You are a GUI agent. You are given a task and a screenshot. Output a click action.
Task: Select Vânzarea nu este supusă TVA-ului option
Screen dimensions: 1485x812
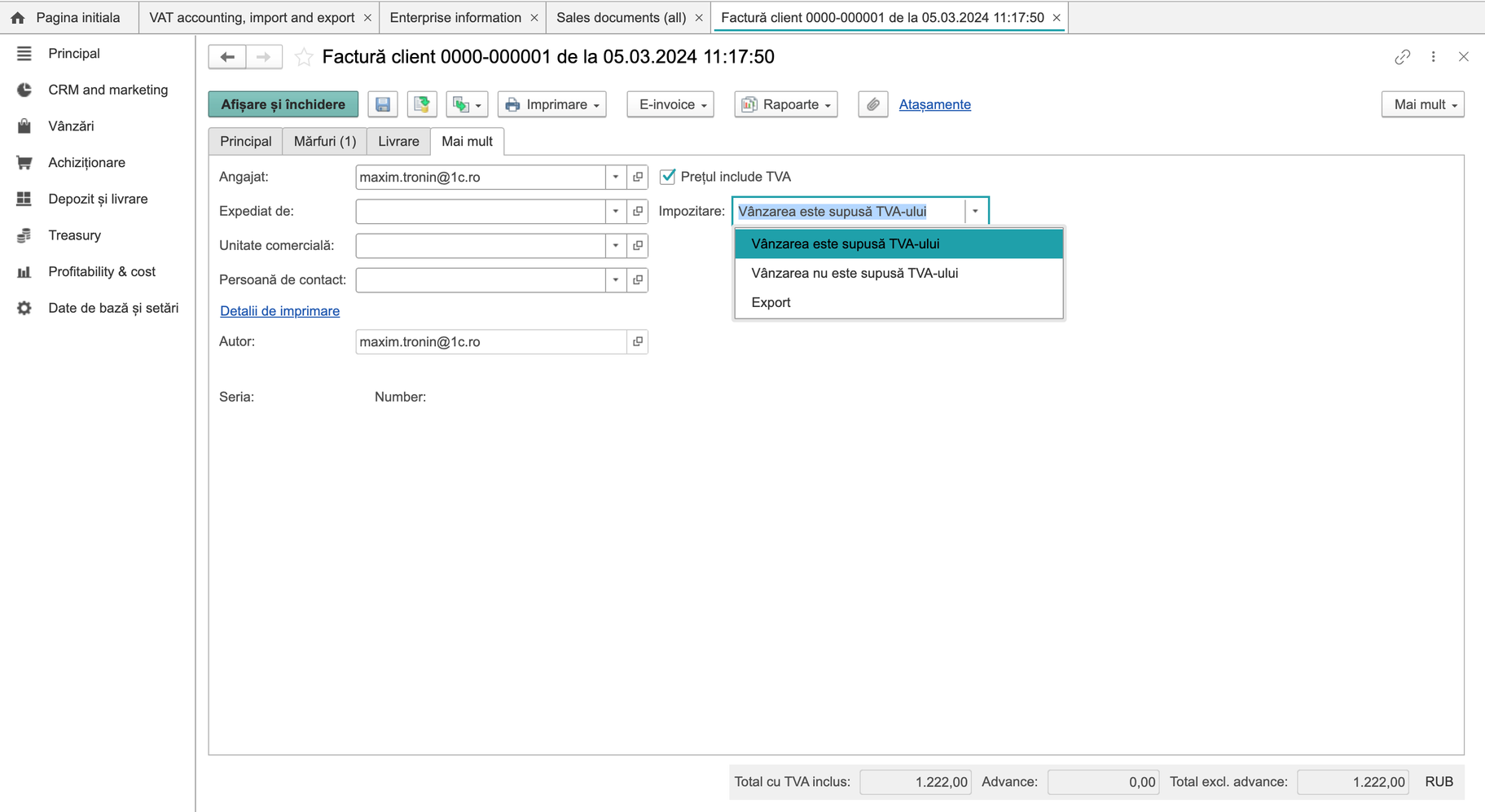[898, 273]
